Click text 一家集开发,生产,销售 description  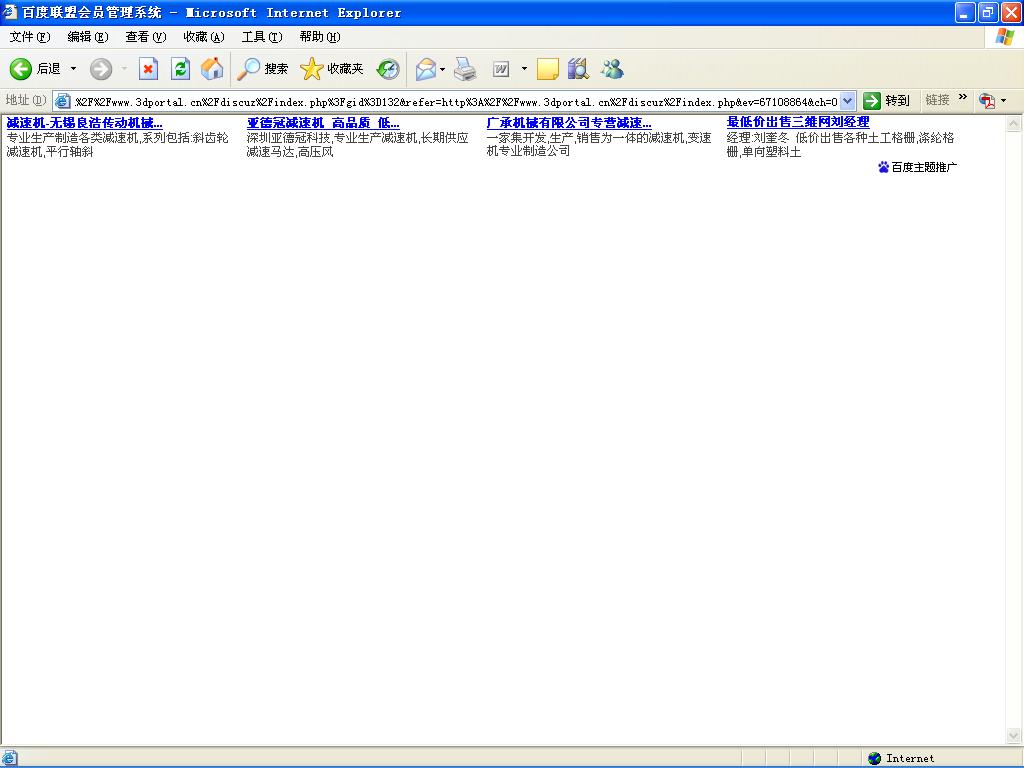coord(599,144)
